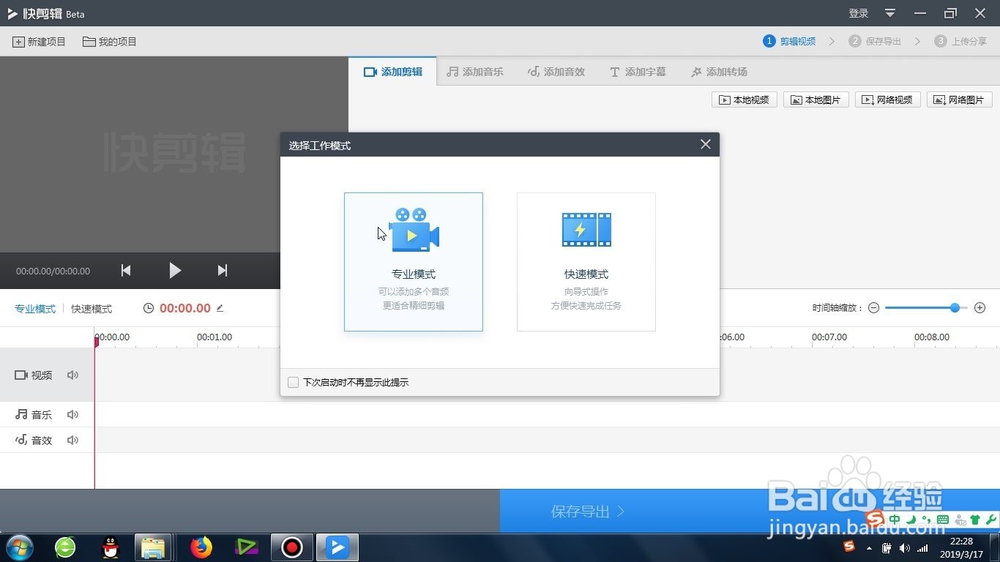Image resolution: width=1000 pixels, height=562 pixels.
Task: Click the 快剪辑 app logo icon
Action: [12, 13]
